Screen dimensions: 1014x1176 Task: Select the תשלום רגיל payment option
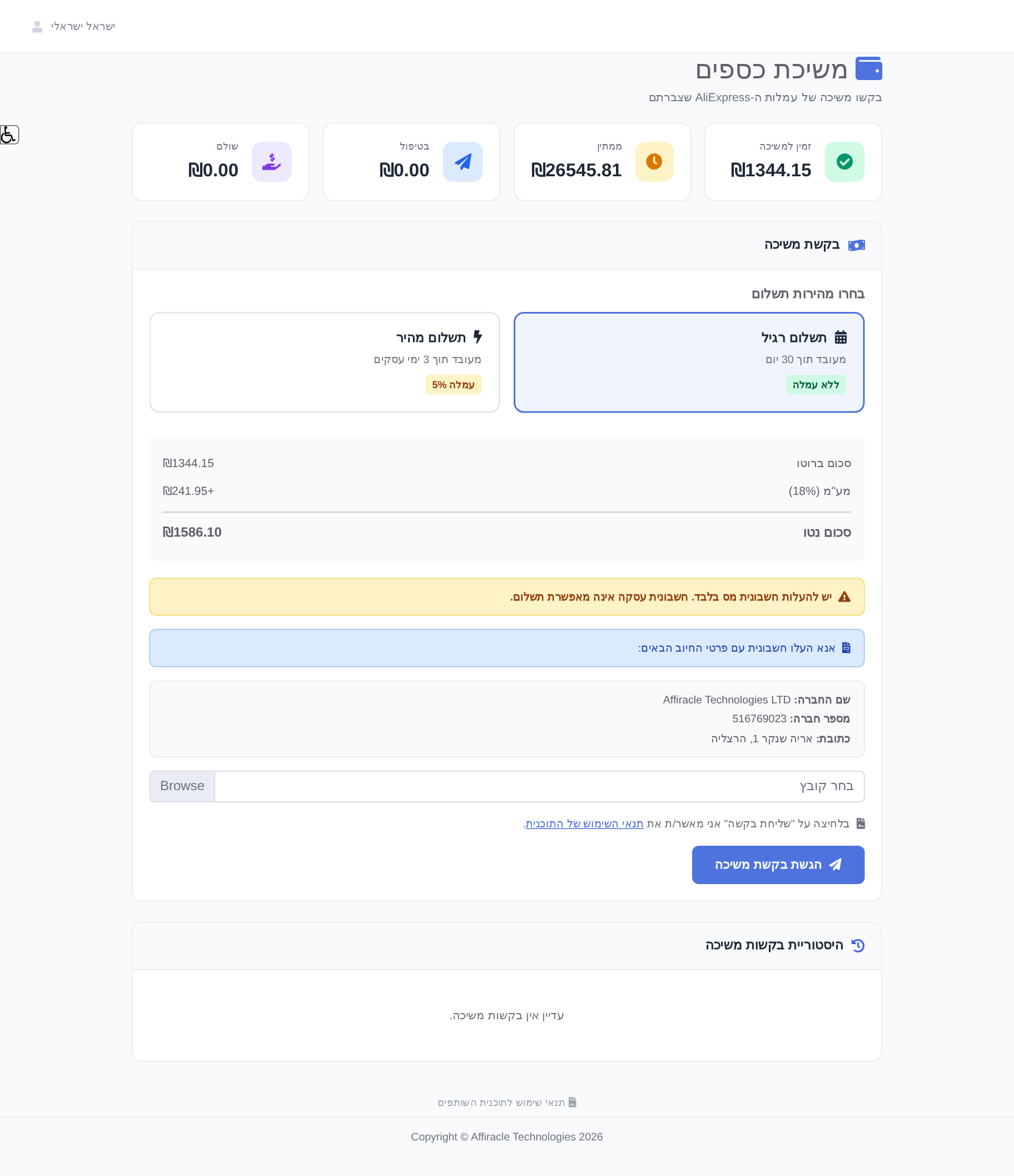coord(689,362)
